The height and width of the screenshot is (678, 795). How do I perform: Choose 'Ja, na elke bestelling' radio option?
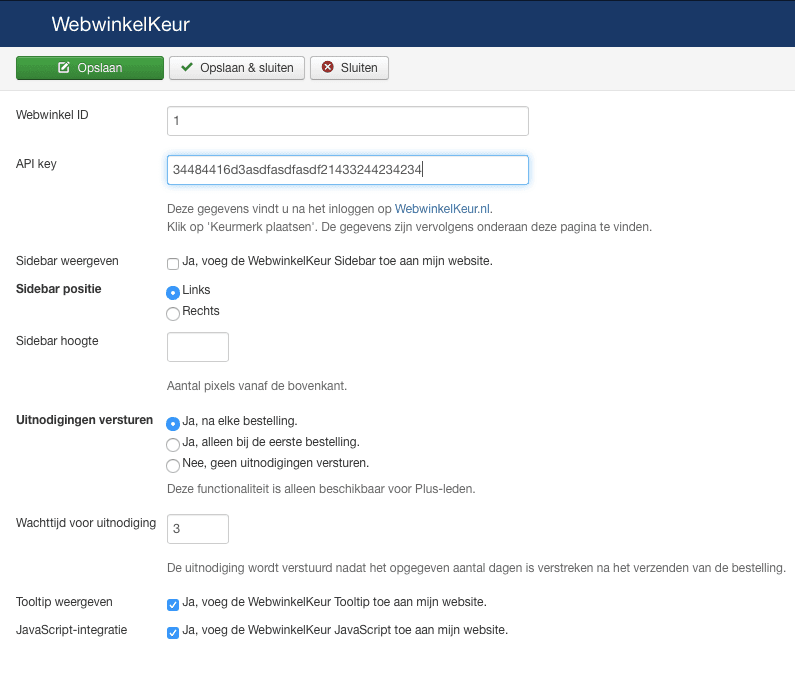173,423
